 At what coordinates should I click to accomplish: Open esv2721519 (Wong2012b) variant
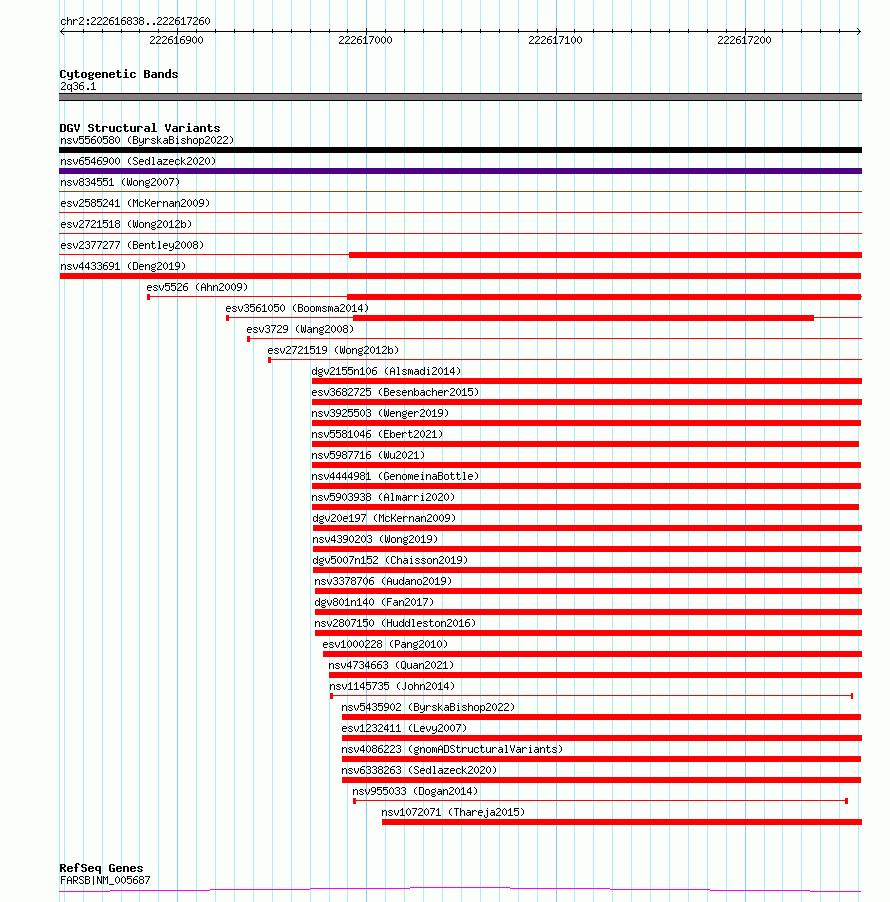(333, 350)
